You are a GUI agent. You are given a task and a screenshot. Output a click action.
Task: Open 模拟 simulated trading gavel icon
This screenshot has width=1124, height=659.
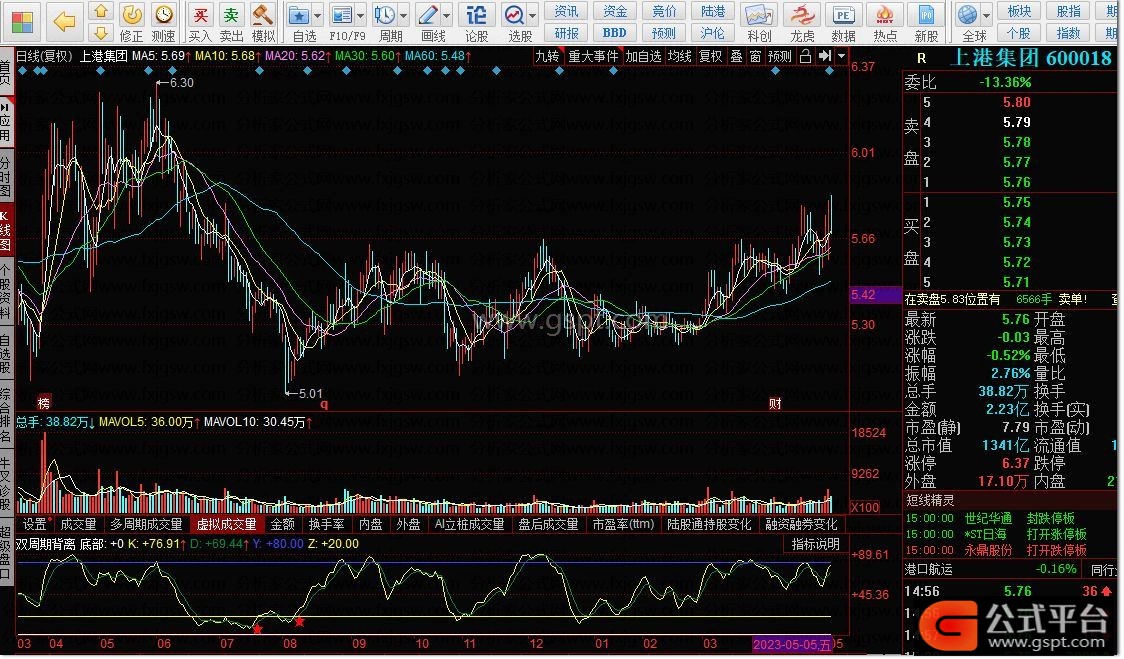click(263, 23)
